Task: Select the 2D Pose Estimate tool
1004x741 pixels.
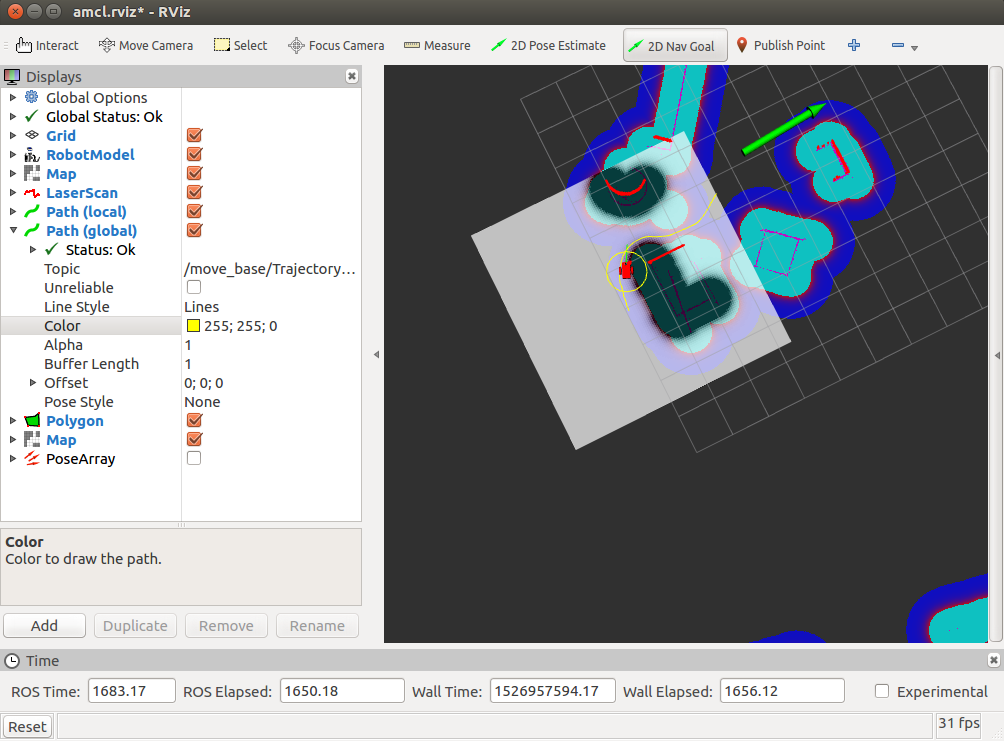Action: click(549, 45)
